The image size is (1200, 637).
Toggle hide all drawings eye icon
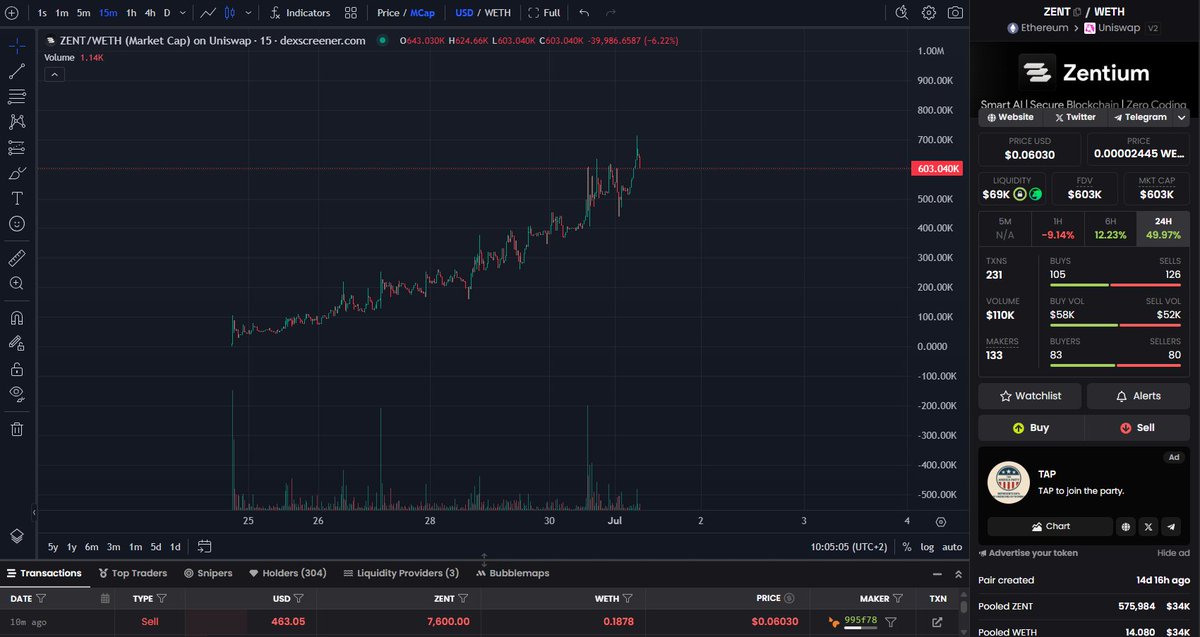[17, 394]
